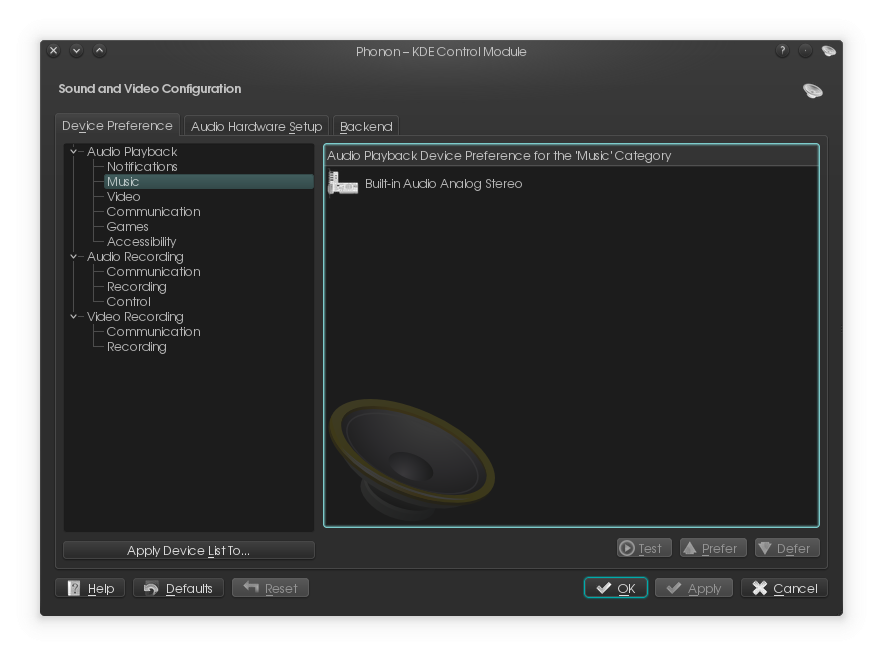Select the Device Preference tab
Screen dimensions: 883x656
117,126
